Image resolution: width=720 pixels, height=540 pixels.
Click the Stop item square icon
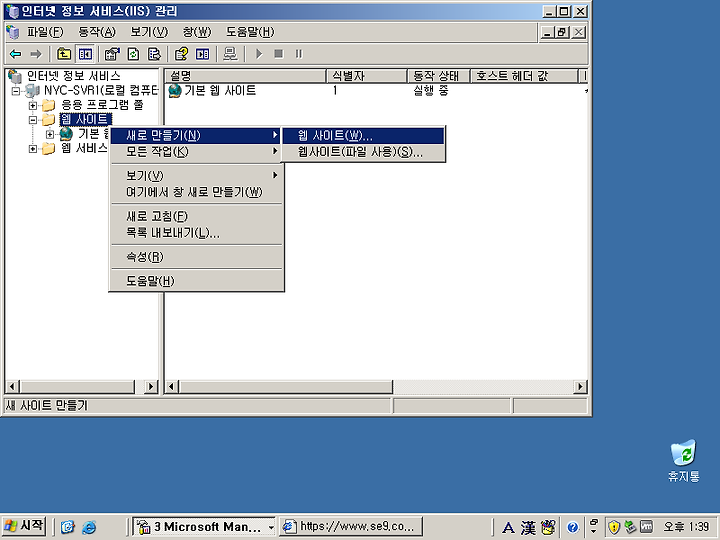coord(279,54)
